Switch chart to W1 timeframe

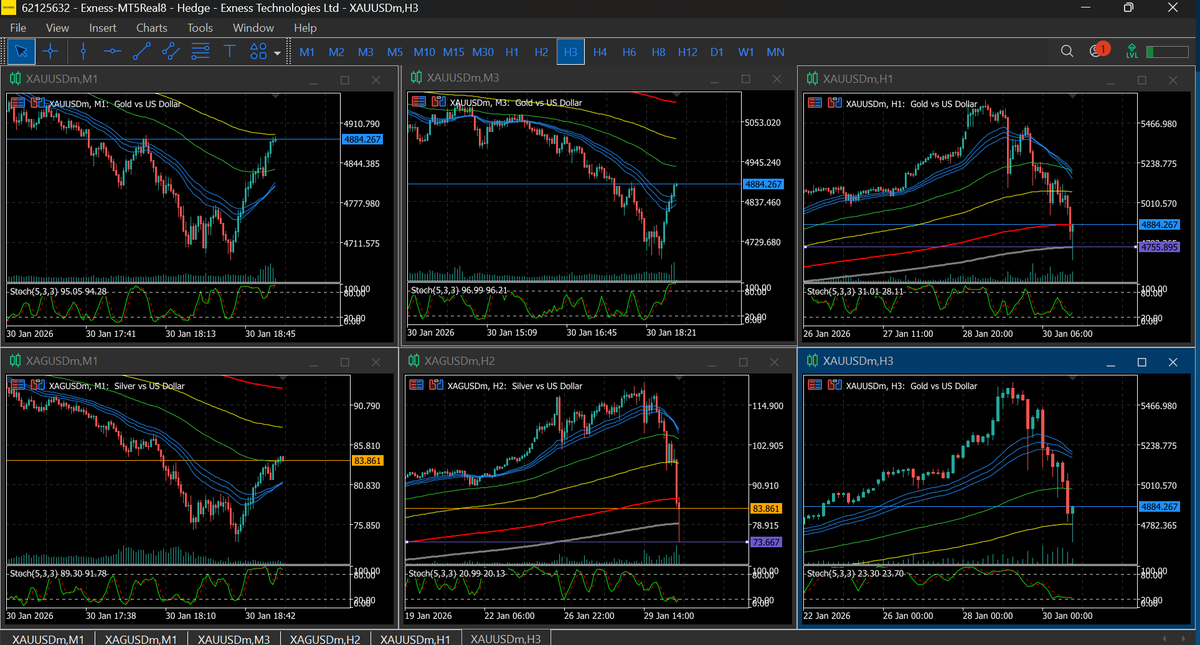tap(746, 52)
